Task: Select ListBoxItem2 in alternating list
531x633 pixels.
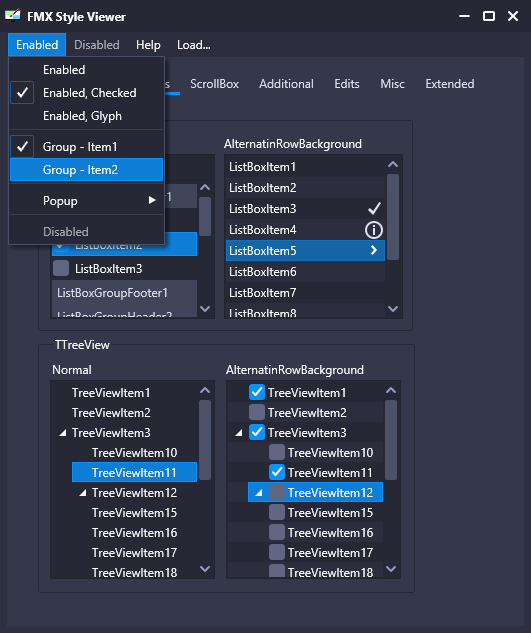Action: [305, 188]
